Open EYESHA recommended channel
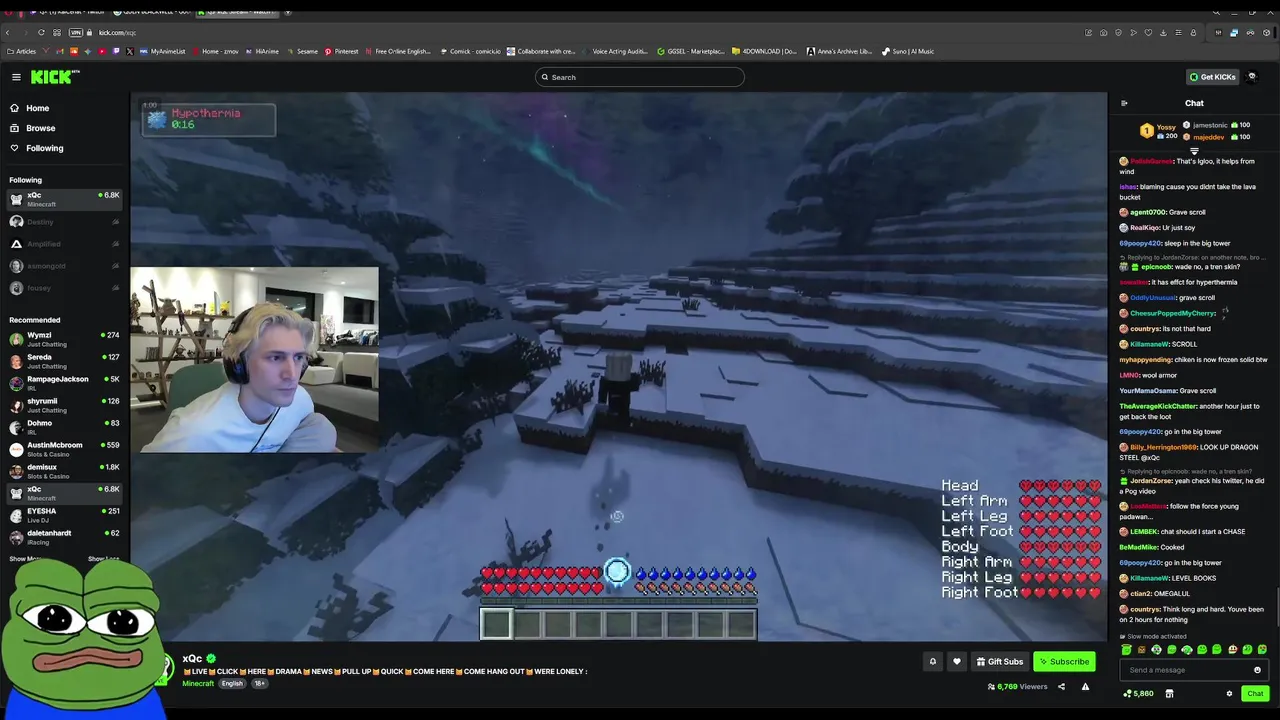The width and height of the screenshot is (1280, 720). 65,516
